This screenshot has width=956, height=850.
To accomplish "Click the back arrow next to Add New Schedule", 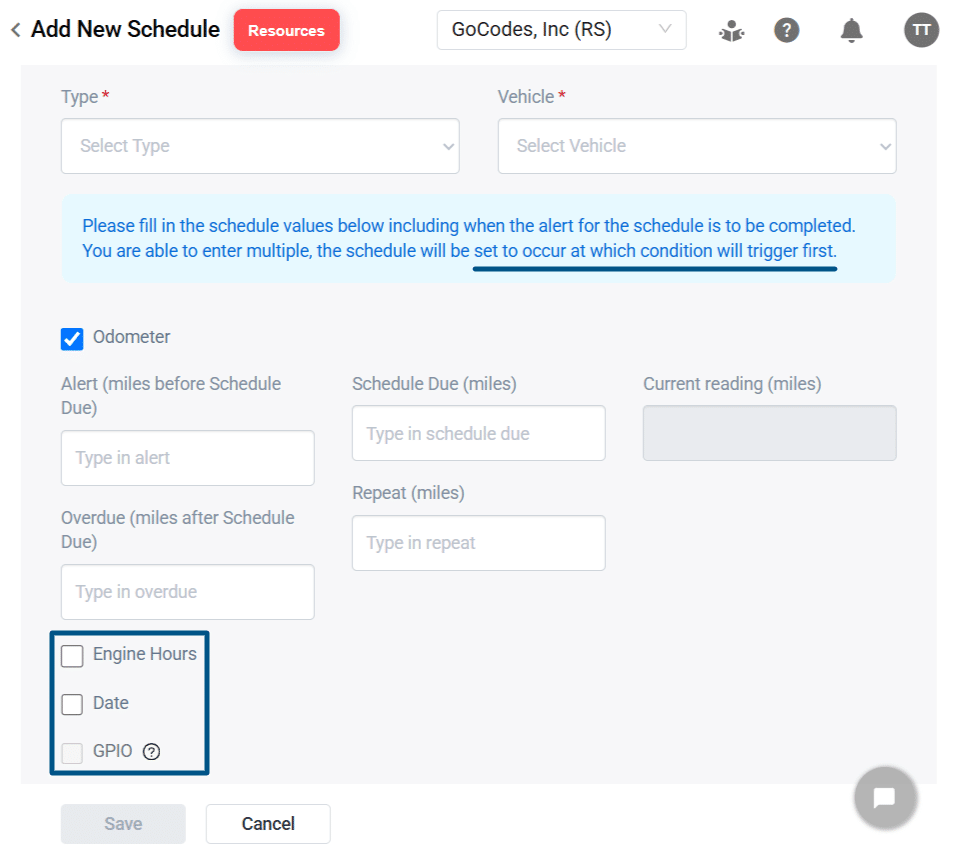I will pyautogui.click(x=15, y=29).
